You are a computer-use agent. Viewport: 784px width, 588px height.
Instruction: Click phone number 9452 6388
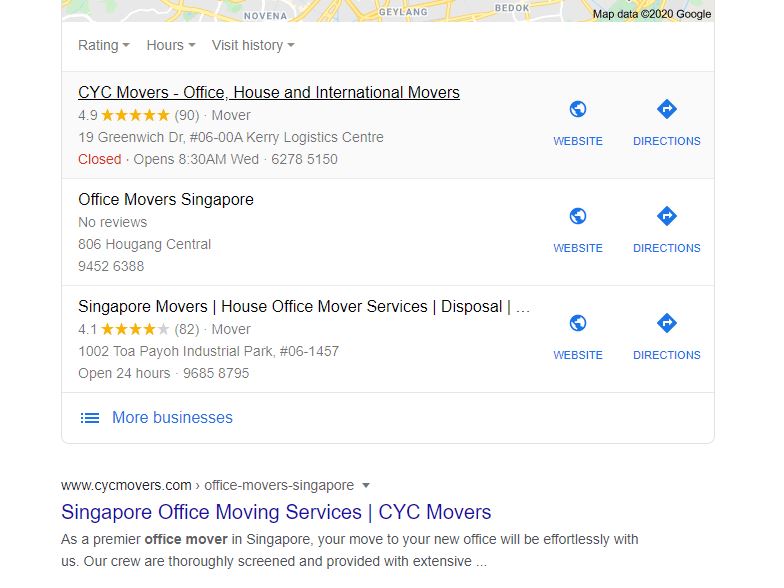point(111,266)
